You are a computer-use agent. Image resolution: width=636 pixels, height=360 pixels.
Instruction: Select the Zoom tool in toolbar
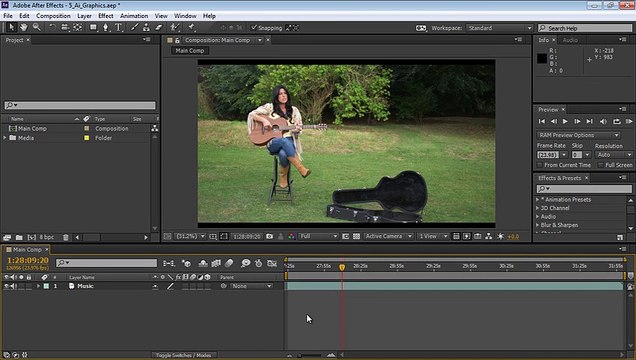[37, 27]
